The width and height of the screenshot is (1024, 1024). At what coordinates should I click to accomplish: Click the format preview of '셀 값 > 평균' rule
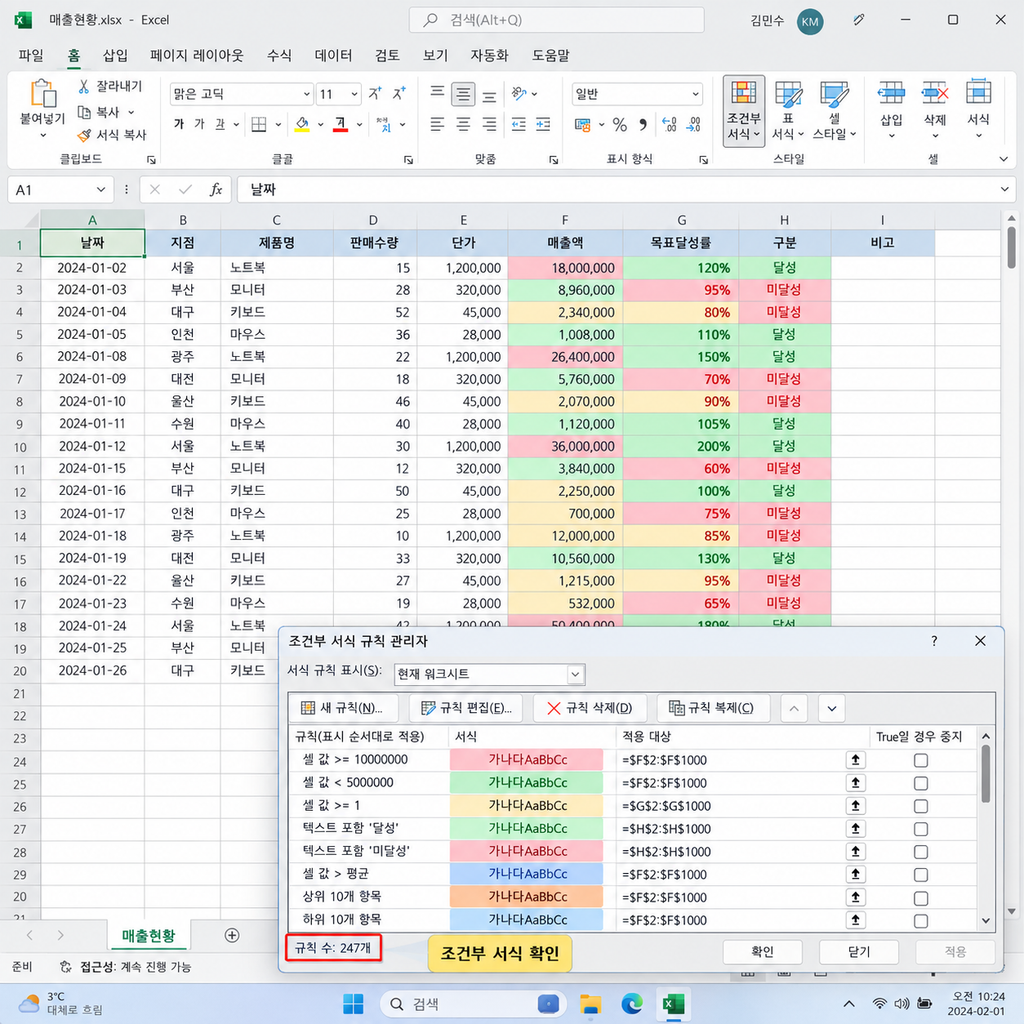[526, 874]
